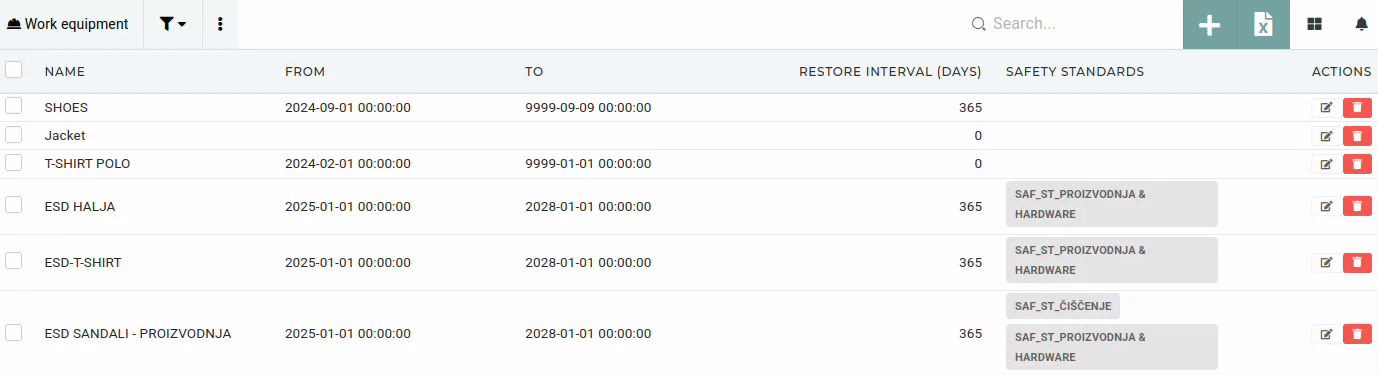Delete the Jacket row

click(x=1357, y=136)
